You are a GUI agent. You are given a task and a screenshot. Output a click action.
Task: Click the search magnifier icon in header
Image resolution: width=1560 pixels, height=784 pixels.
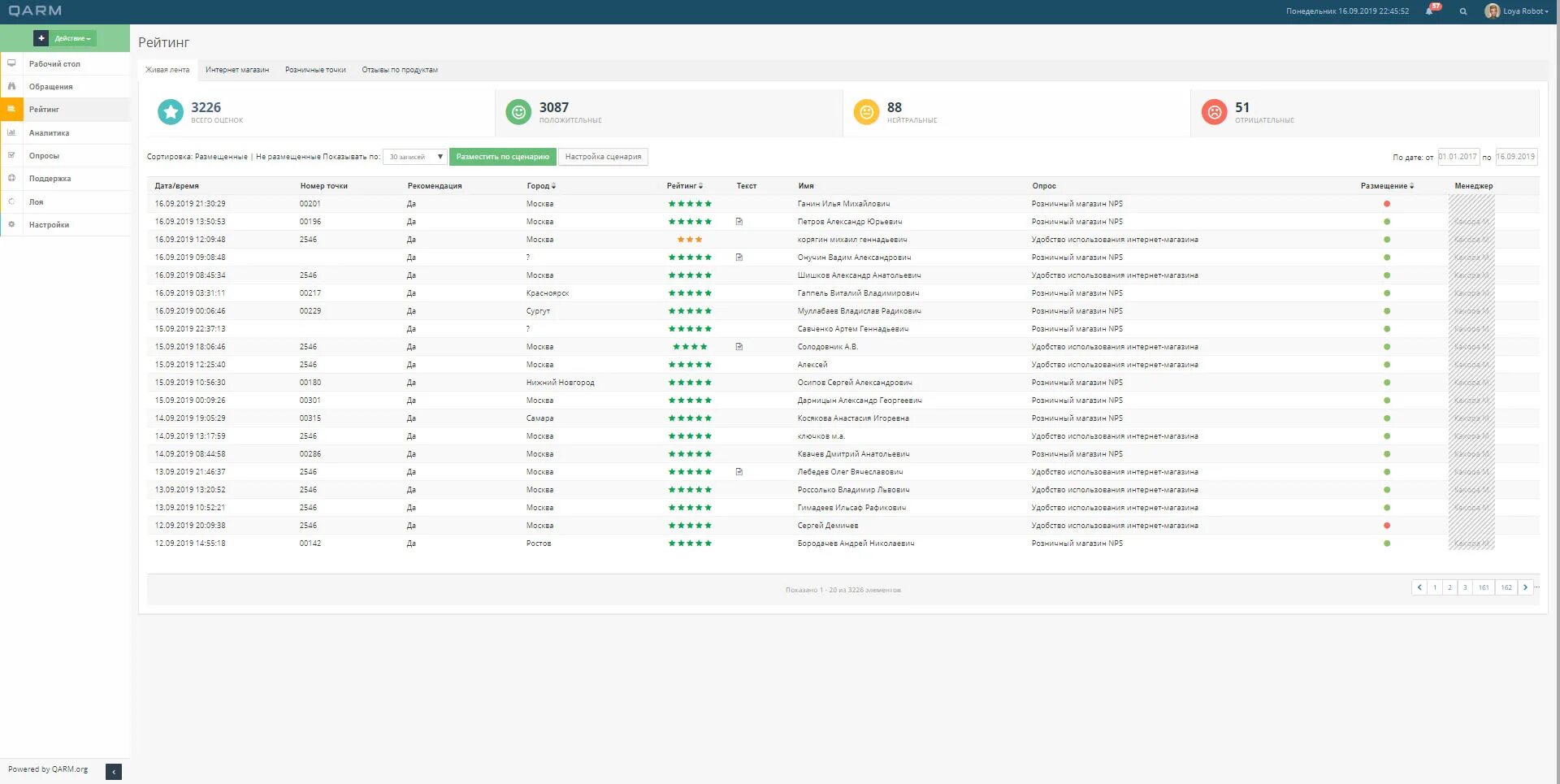tap(1463, 11)
